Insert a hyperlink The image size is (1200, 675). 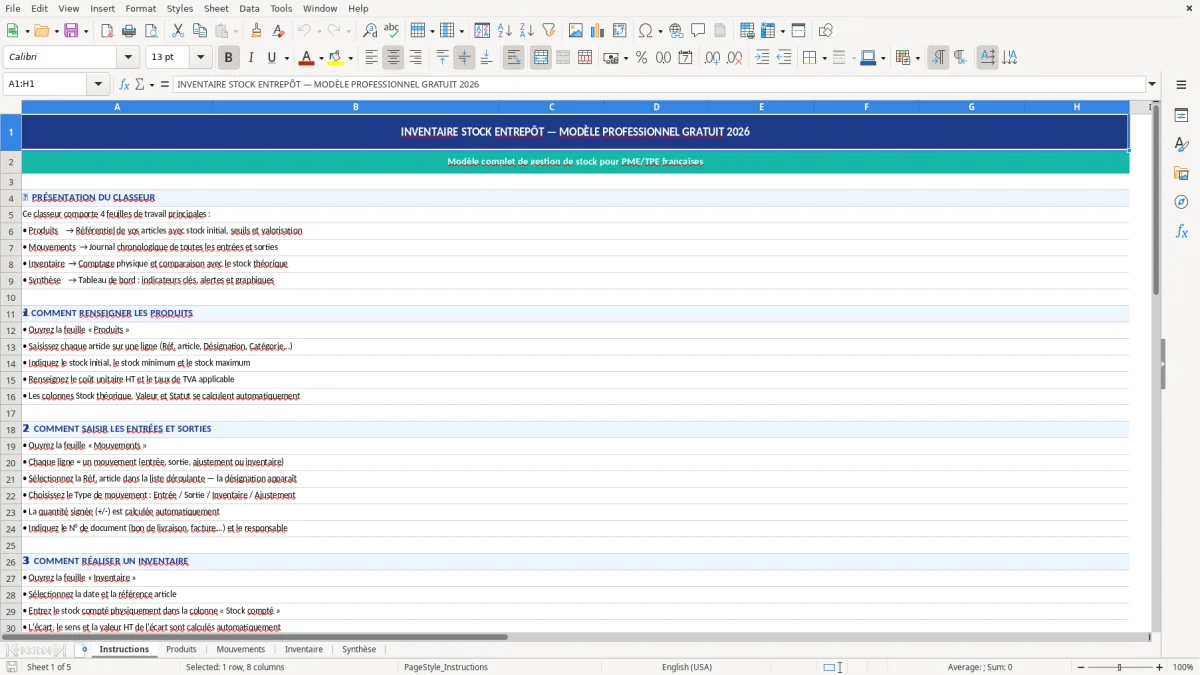pyautogui.click(x=676, y=31)
